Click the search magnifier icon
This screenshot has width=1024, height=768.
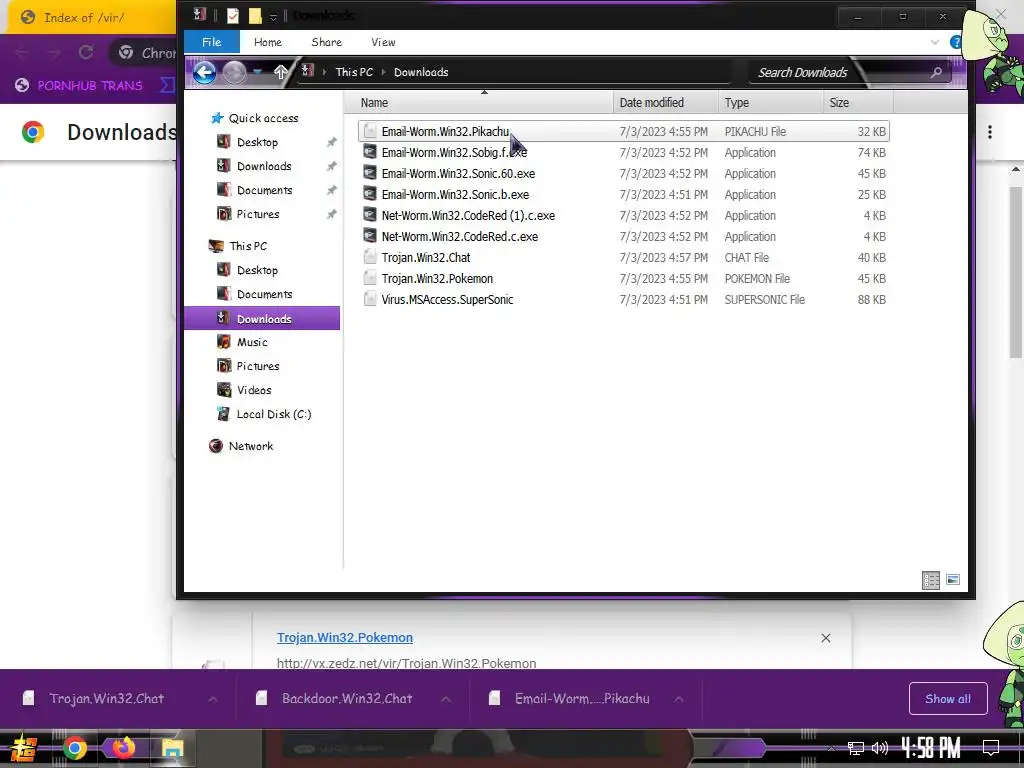pyautogui.click(x=936, y=72)
